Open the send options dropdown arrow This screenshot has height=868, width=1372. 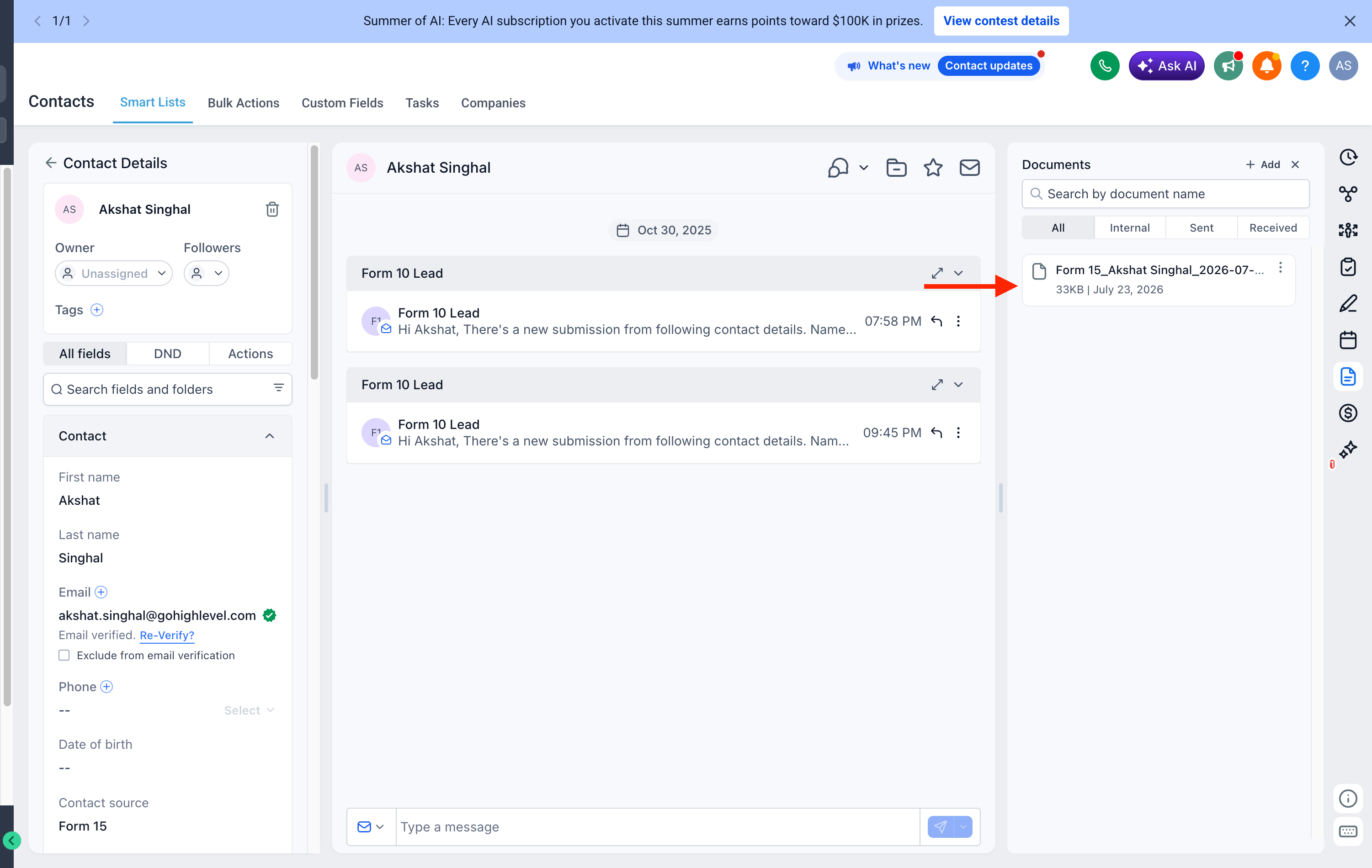coord(963,826)
